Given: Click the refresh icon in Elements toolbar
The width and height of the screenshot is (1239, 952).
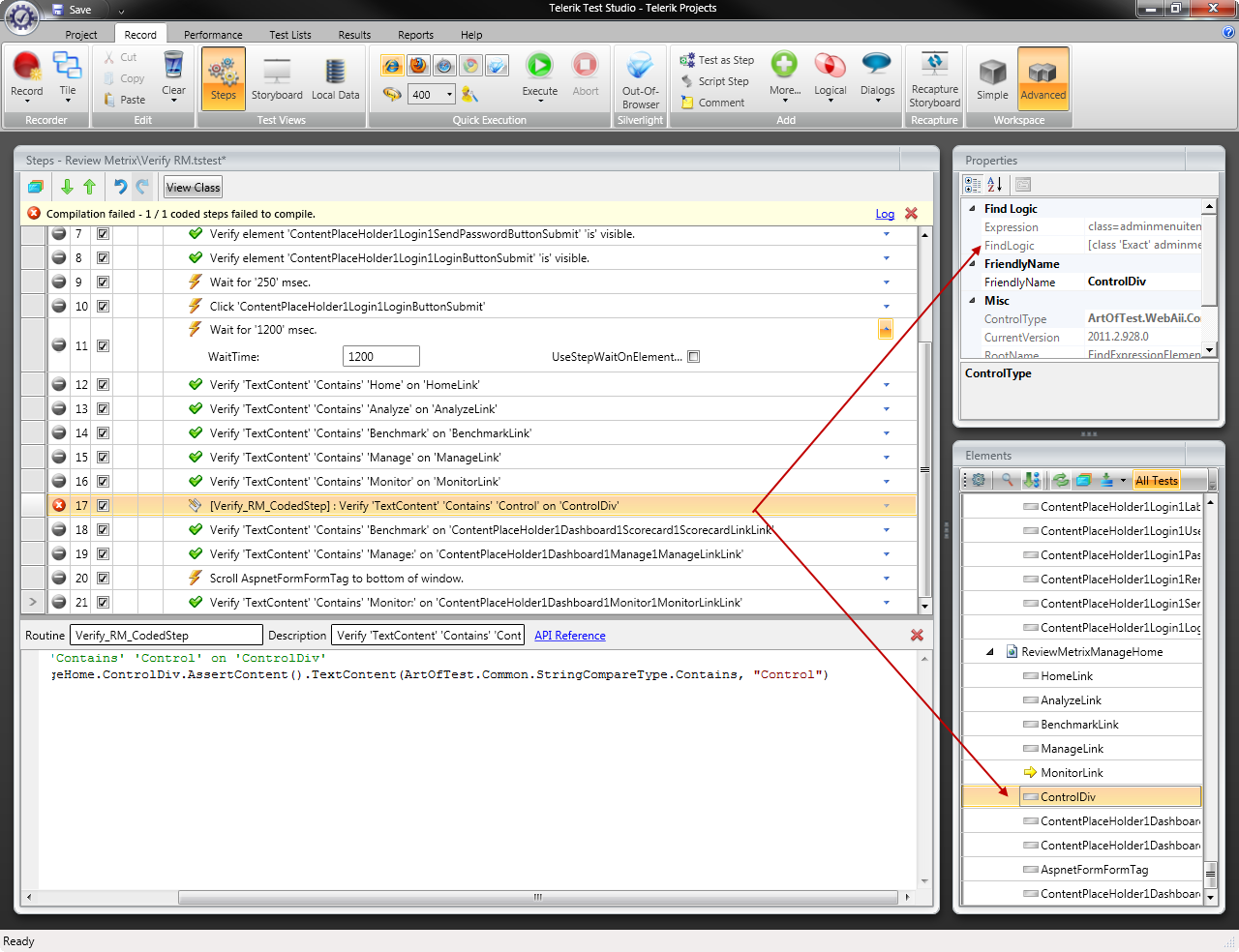Looking at the screenshot, I should (x=1061, y=480).
